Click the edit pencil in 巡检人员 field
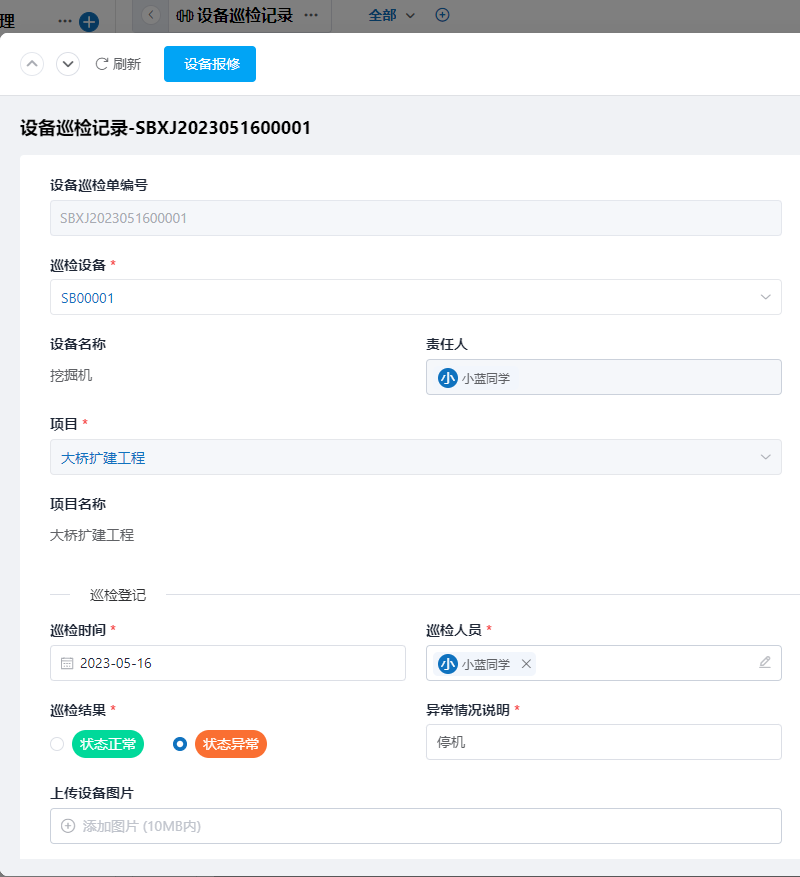This screenshot has width=800, height=877. click(x=765, y=663)
